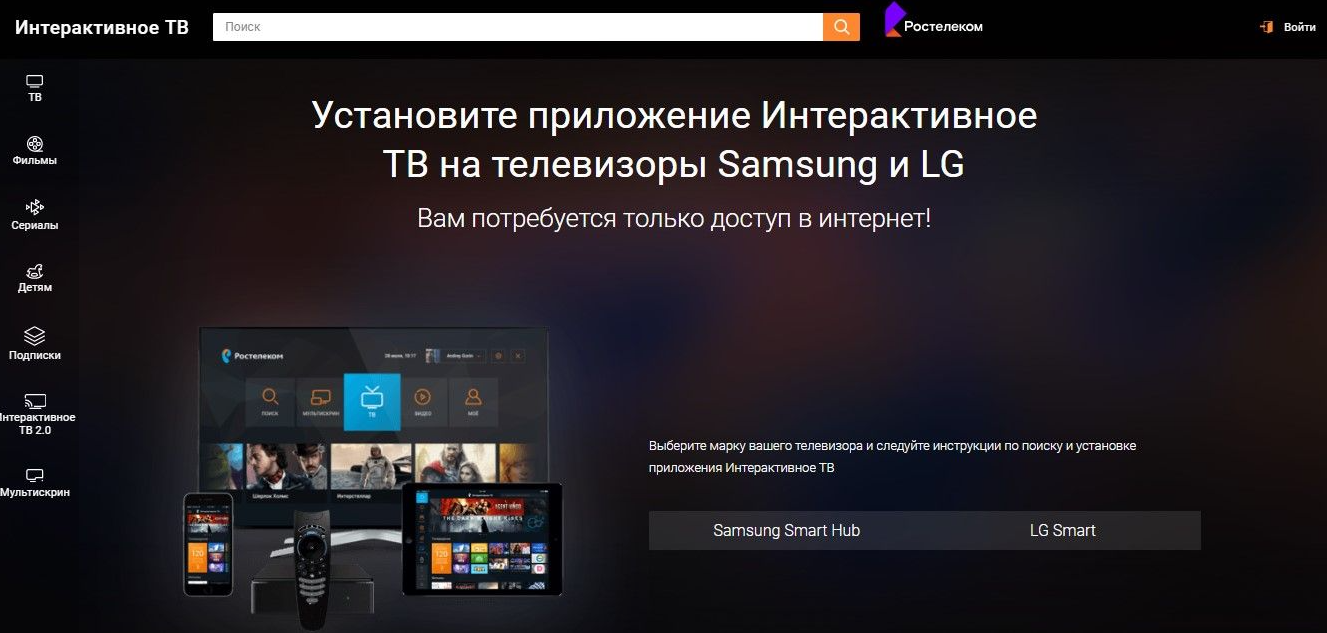Click the Интерактивное ТВ site title

click(x=102, y=27)
